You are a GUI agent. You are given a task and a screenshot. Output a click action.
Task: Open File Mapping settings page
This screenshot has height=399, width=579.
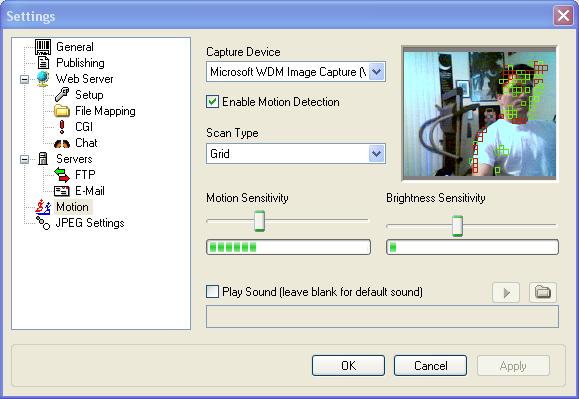[105, 111]
